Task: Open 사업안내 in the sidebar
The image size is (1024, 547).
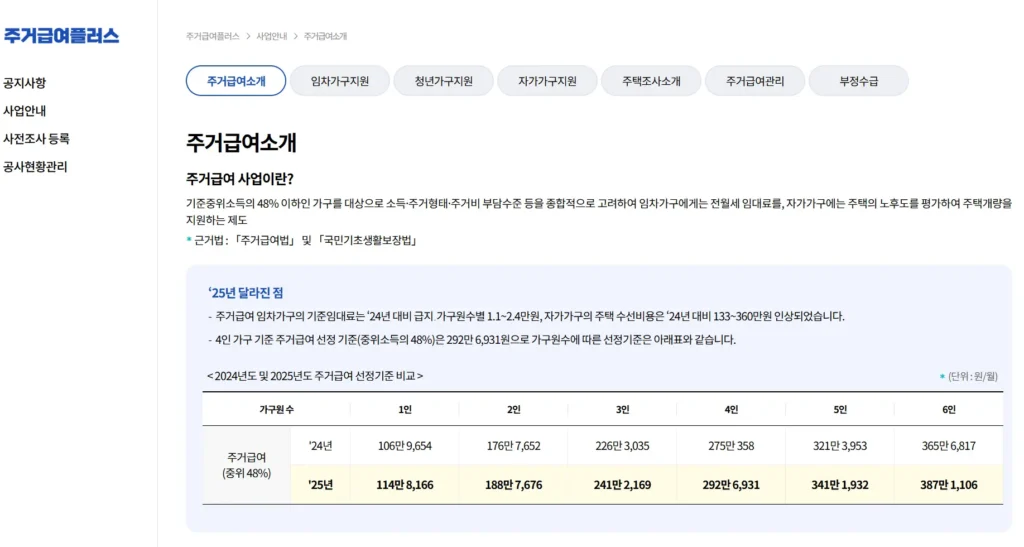Action: [25, 111]
